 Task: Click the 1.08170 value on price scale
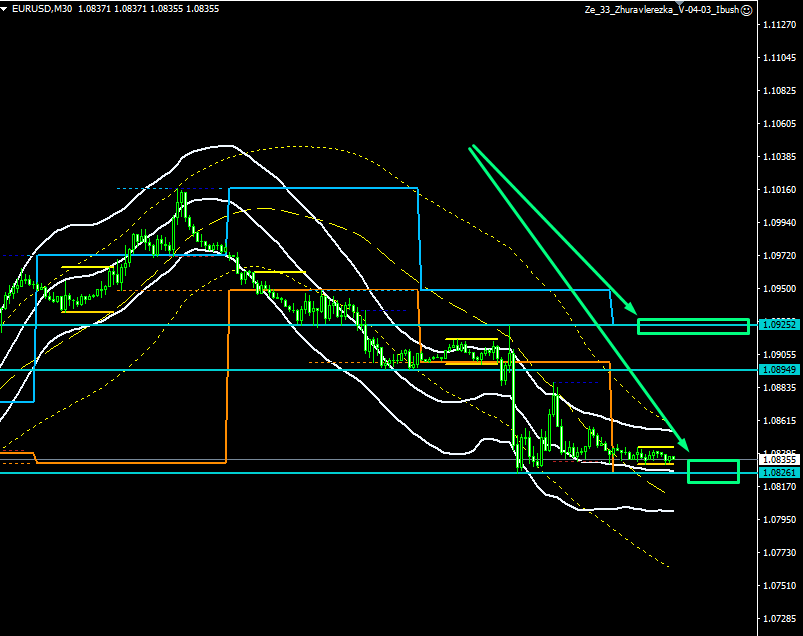[x=779, y=486]
